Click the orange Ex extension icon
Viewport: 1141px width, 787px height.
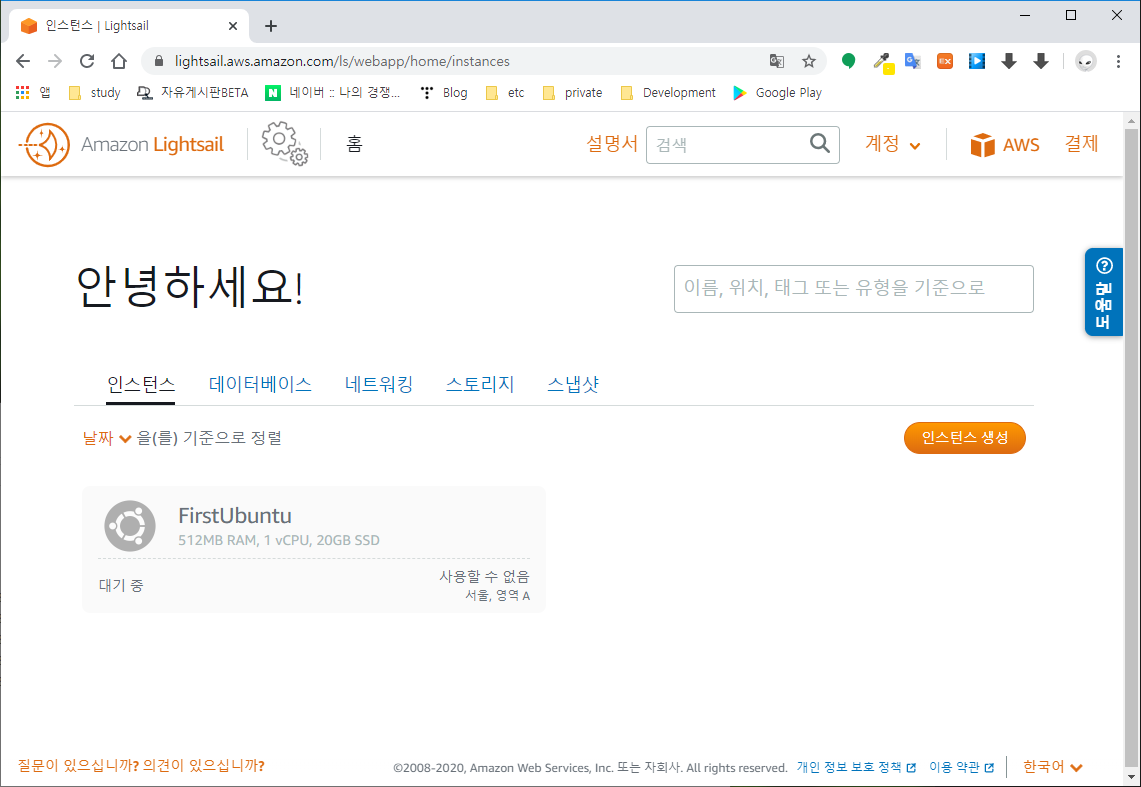point(945,61)
